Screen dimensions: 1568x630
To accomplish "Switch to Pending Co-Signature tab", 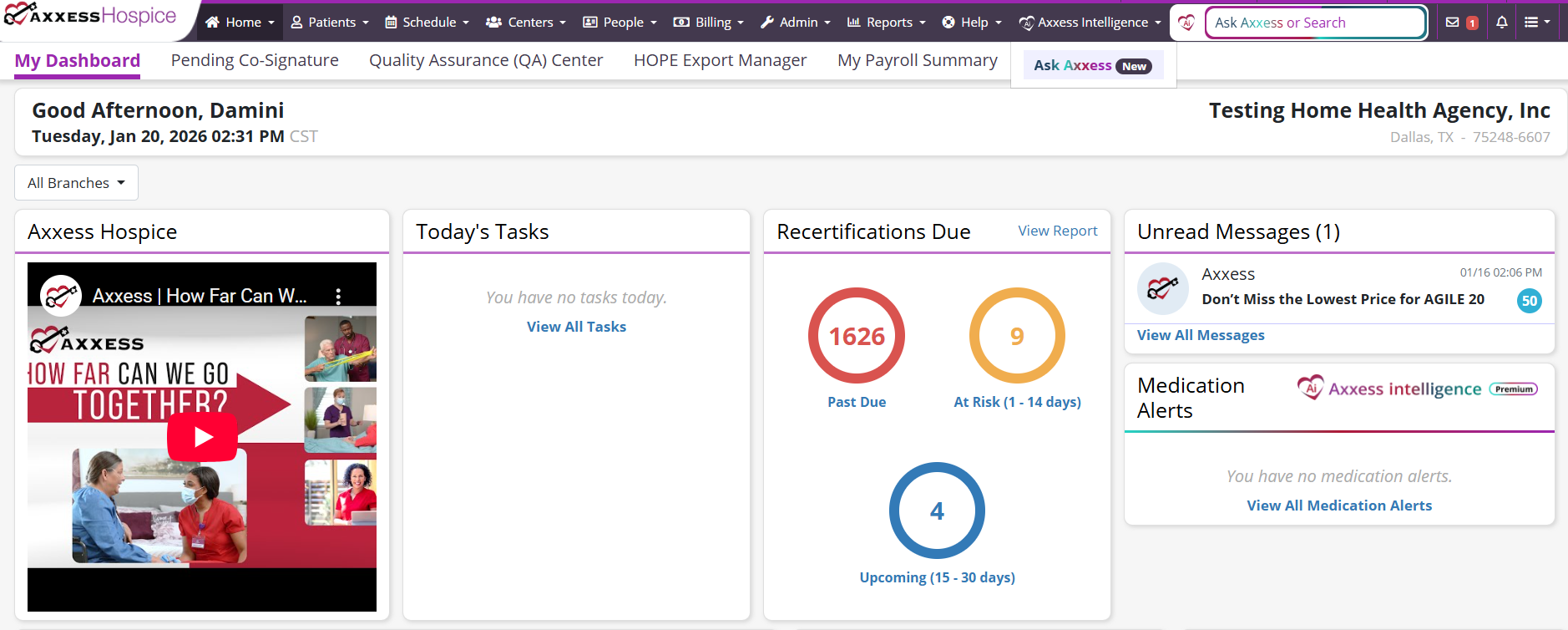I will 255,61.
